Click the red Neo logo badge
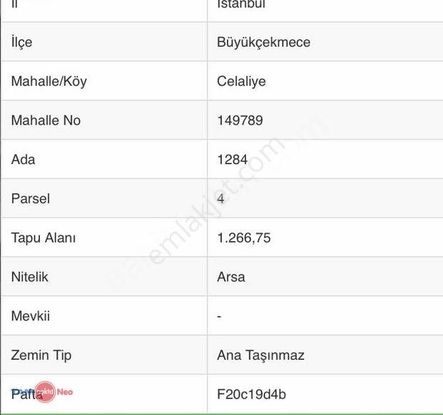 click(45, 392)
